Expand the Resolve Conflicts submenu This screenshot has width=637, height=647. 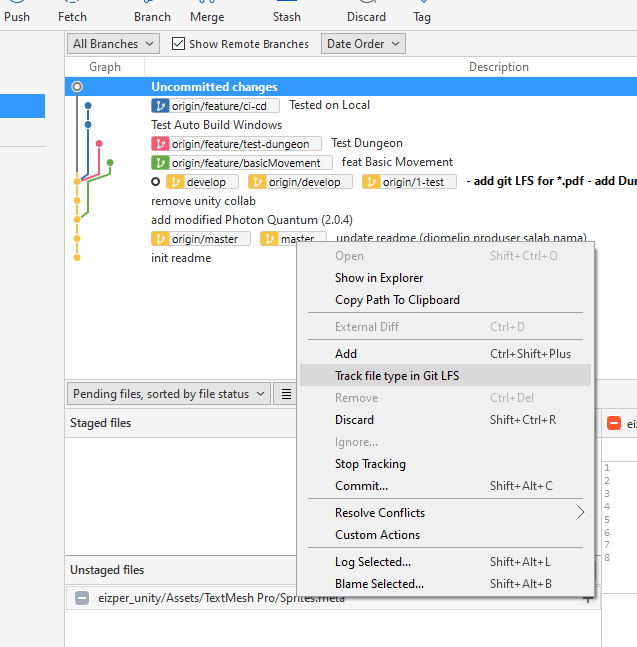click(x=380, y=513)
